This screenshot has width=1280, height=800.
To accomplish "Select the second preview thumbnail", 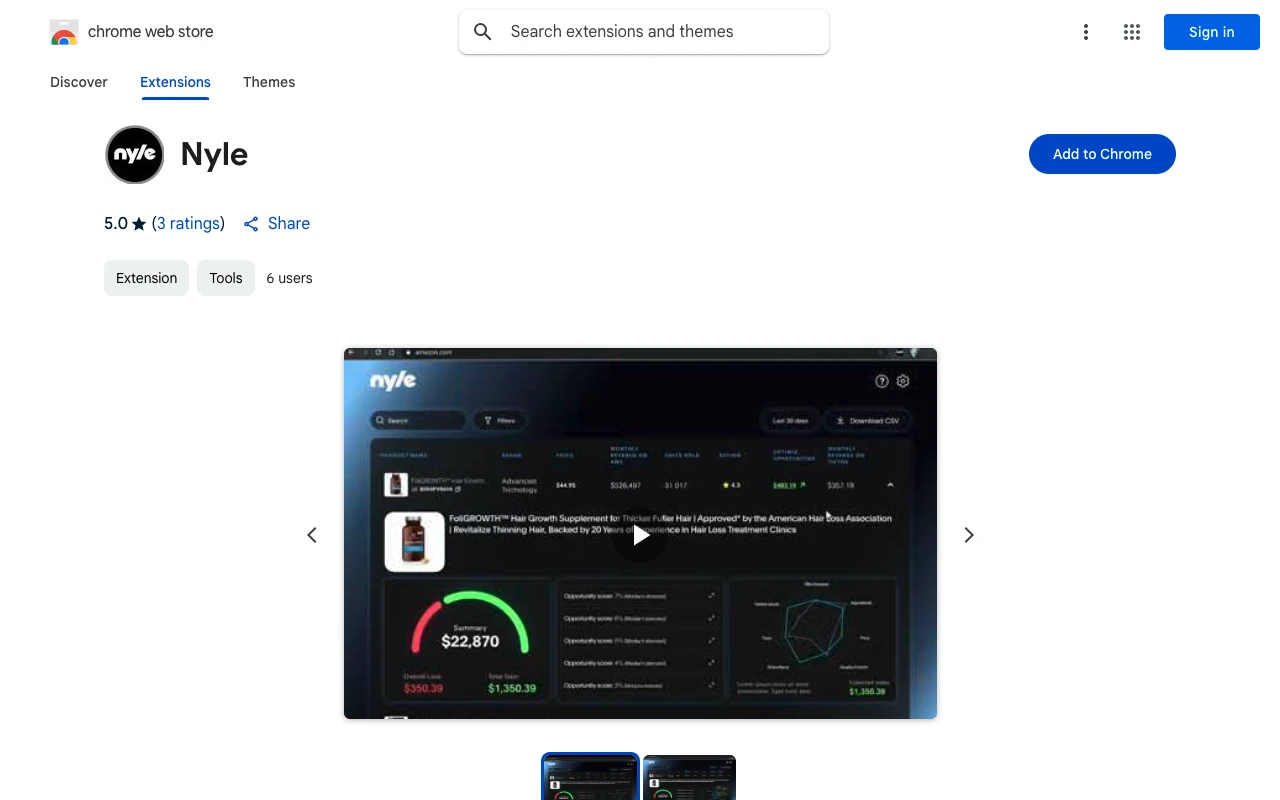I will point(689,778).
